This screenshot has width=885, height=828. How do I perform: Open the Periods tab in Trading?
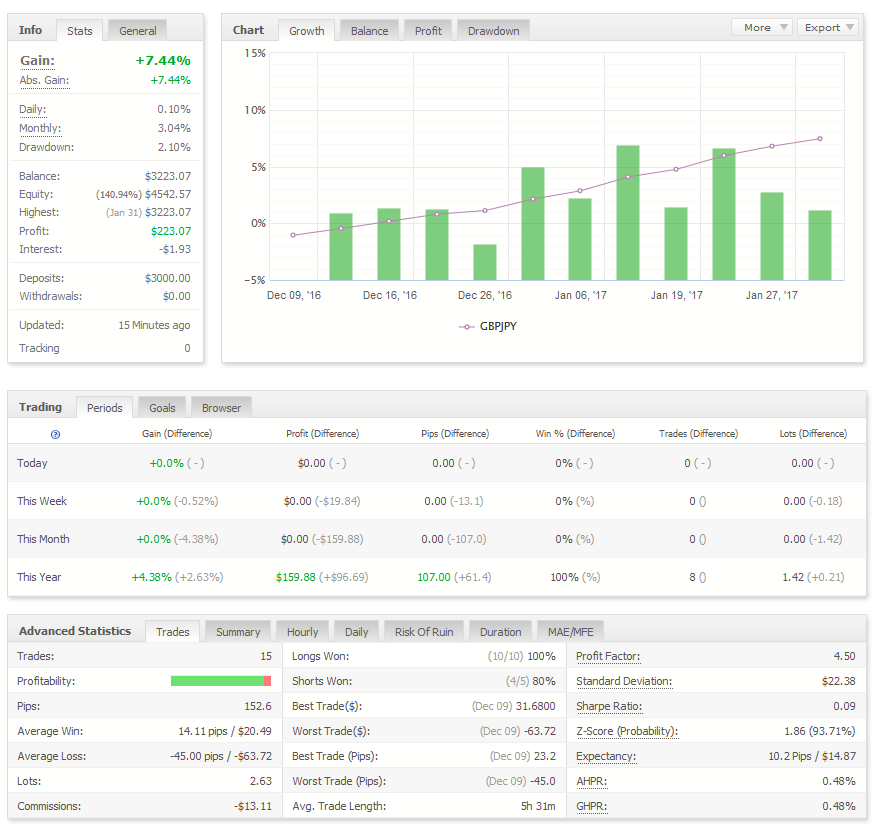pos(104,408)
